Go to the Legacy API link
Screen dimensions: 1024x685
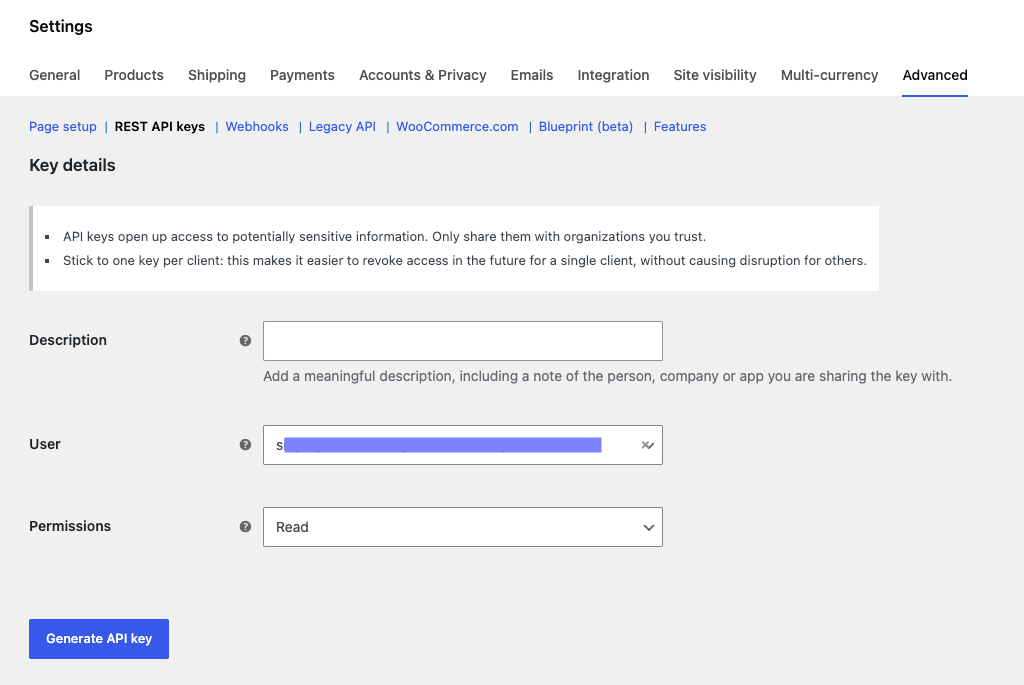pos(342,127)
